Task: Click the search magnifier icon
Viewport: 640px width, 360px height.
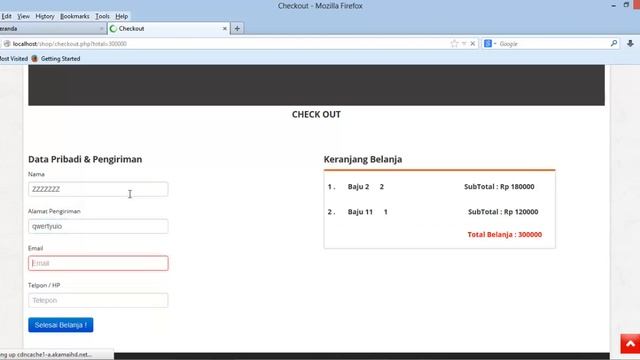Action: [x=614, y=43]
